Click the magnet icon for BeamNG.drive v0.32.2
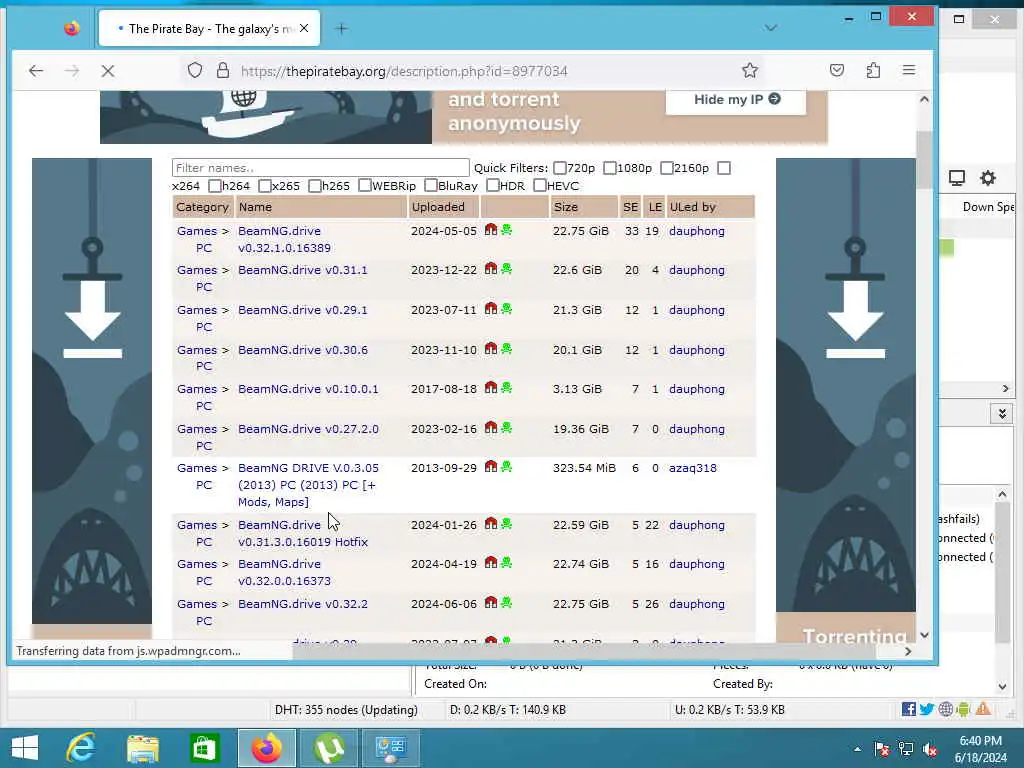This screenshot has width=1024, height=768. [x=491, y=603]
